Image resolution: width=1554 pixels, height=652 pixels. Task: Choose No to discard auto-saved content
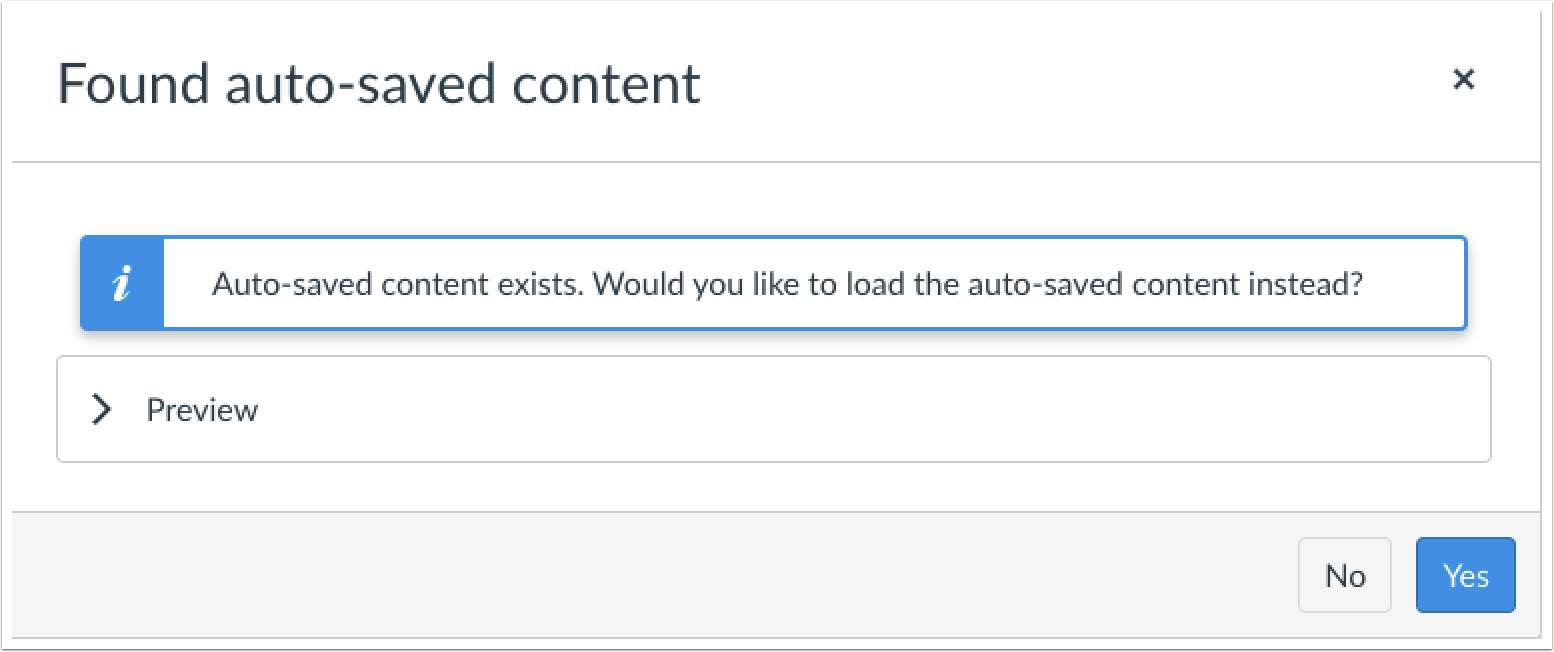pyautogui.click(x=1344, y=575)
